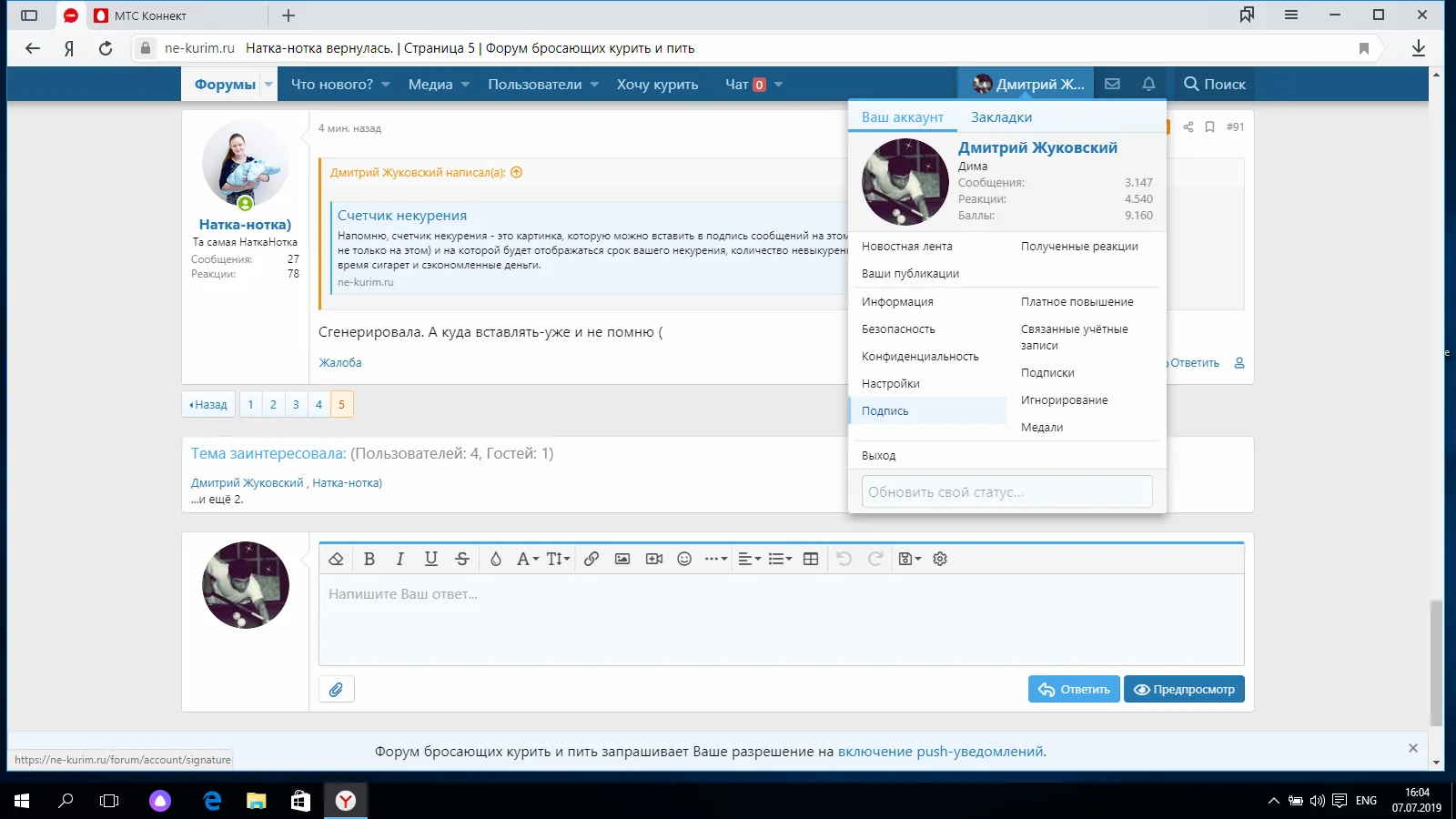
Task: Select the Ваш аккаунт tab
Action: click(x=903, y=117)
